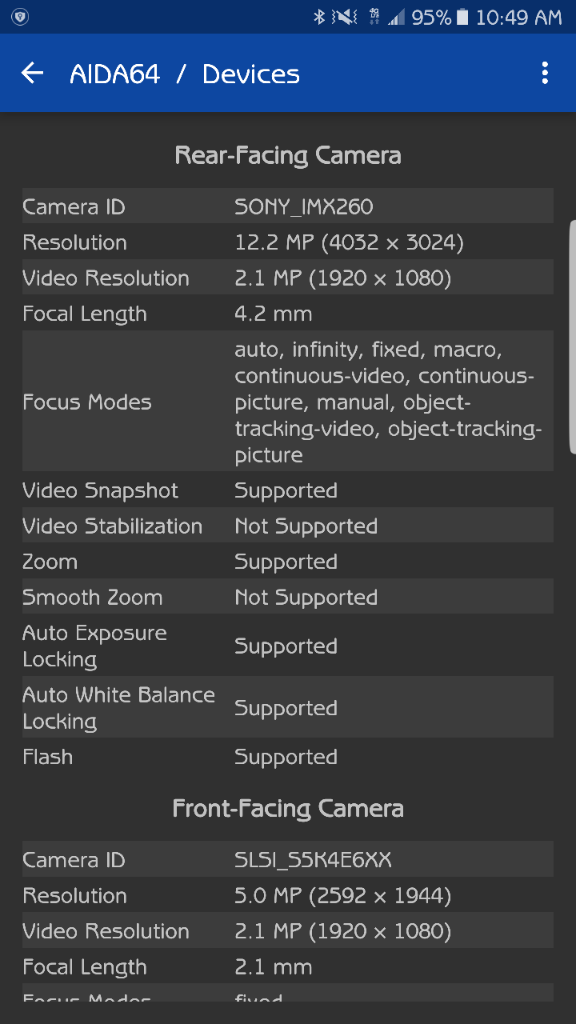
Task: Tap the Smooth Zoom row
Action: tap(288, 597)
